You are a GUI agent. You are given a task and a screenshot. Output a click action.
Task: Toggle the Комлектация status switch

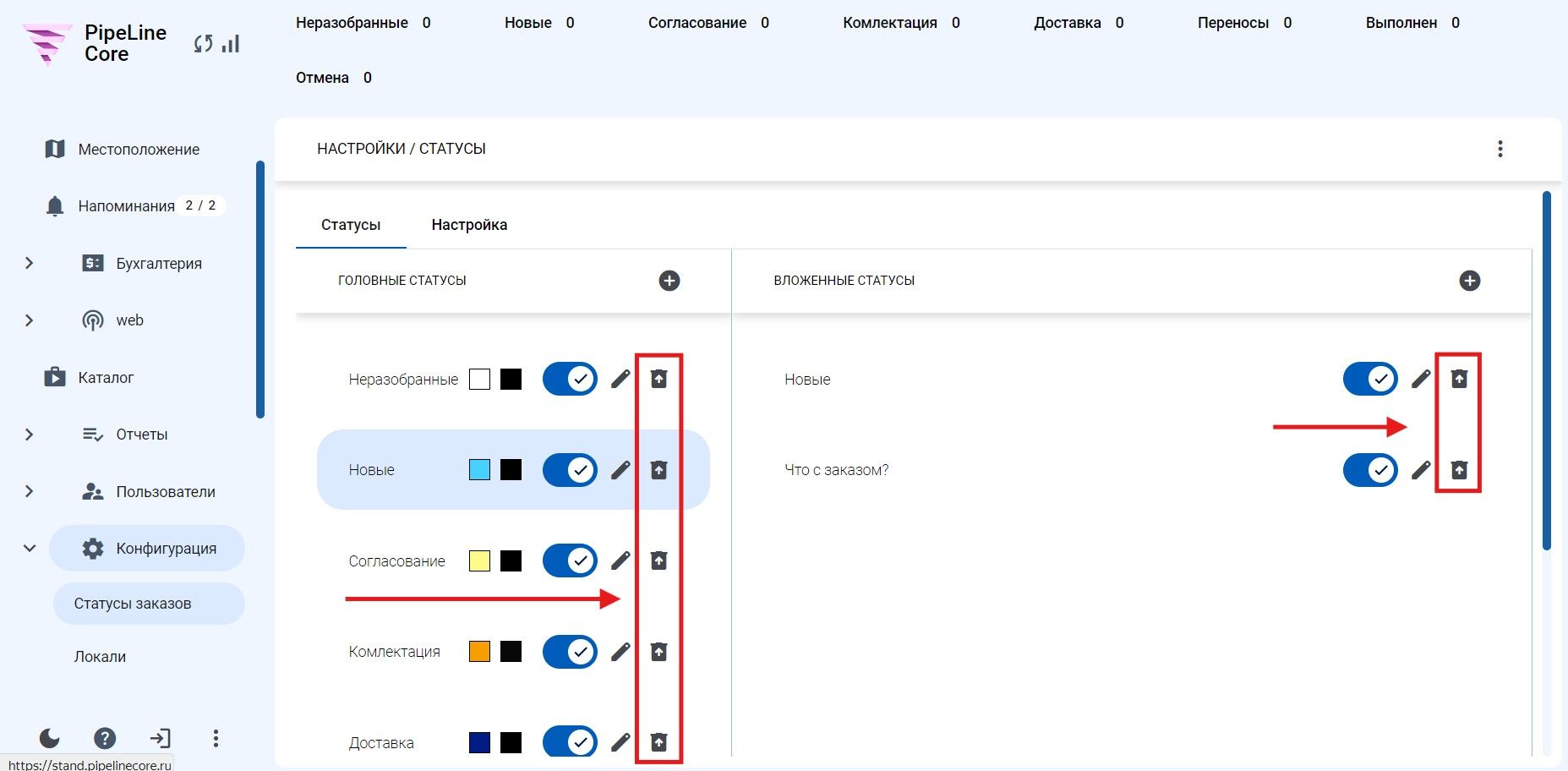(x=570, y=652)
